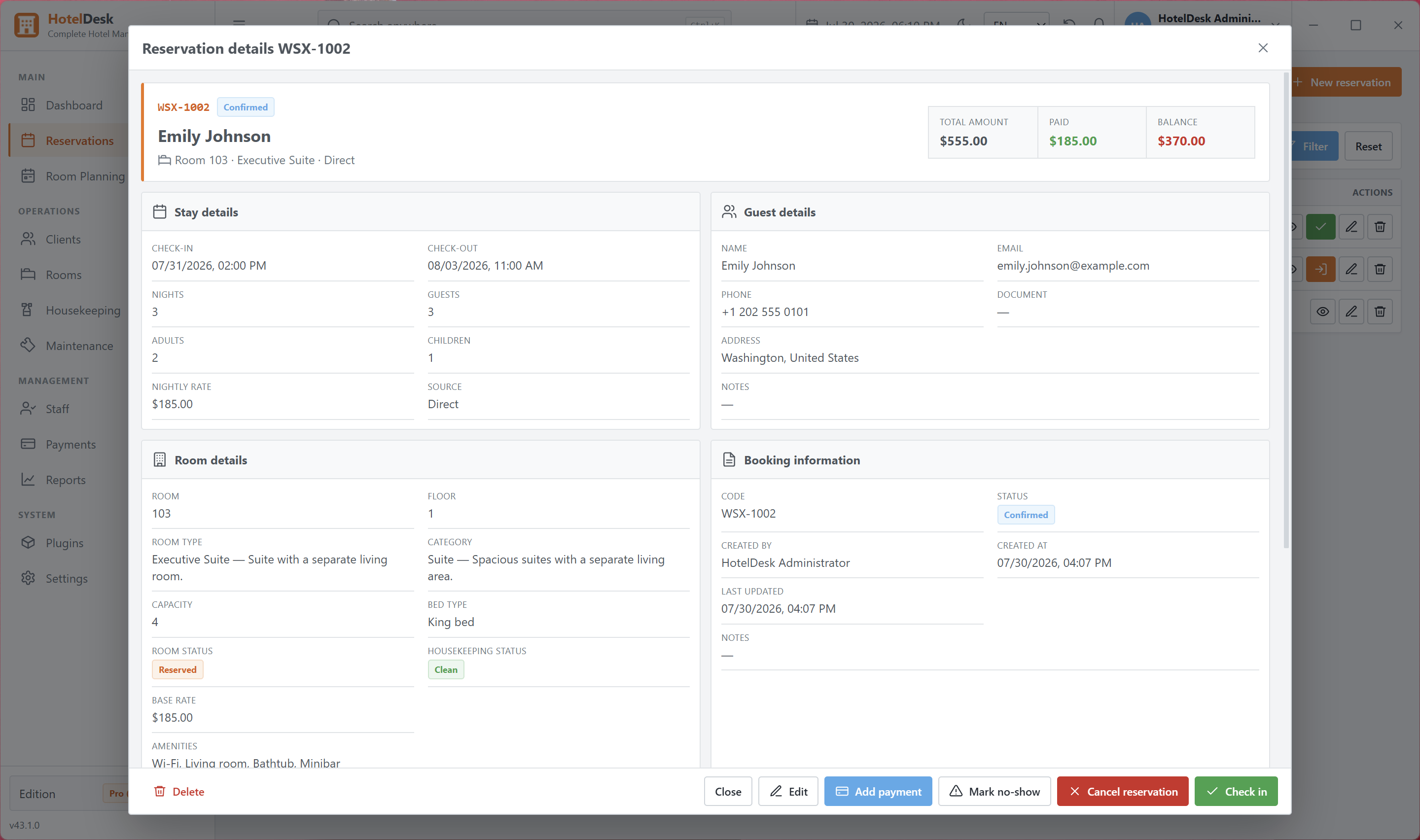Click the Room details building icon
1420x840 pixels.
(x=160, y=460)
